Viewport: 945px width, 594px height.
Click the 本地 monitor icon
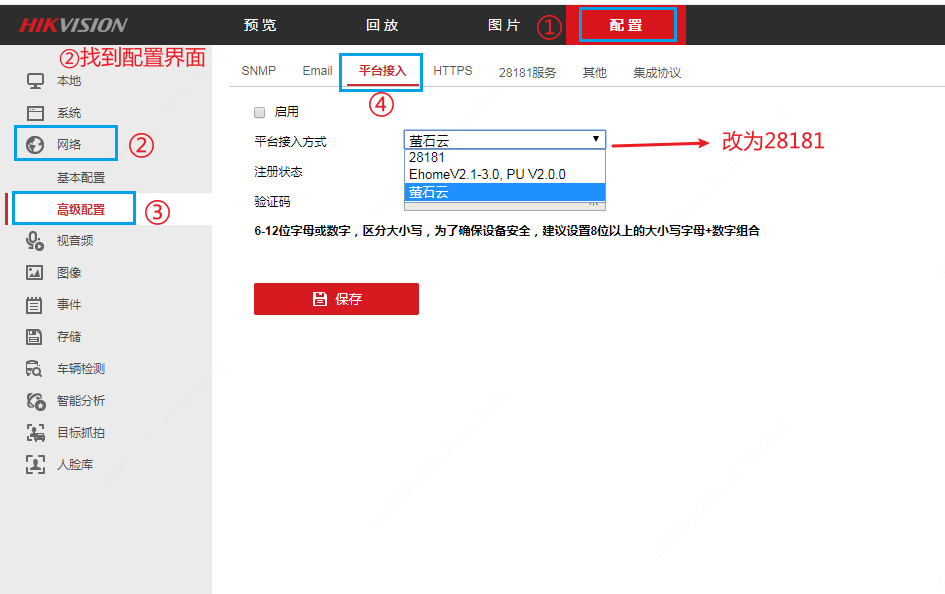click(x=35, y=81)
